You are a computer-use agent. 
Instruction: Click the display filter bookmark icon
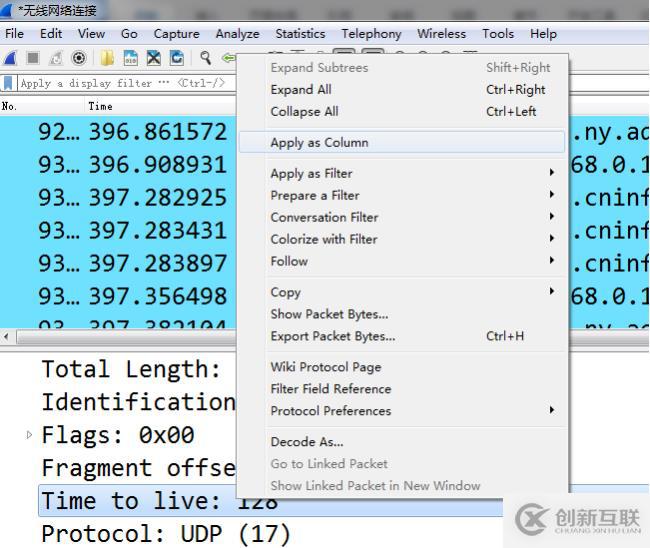coord(8,83)
